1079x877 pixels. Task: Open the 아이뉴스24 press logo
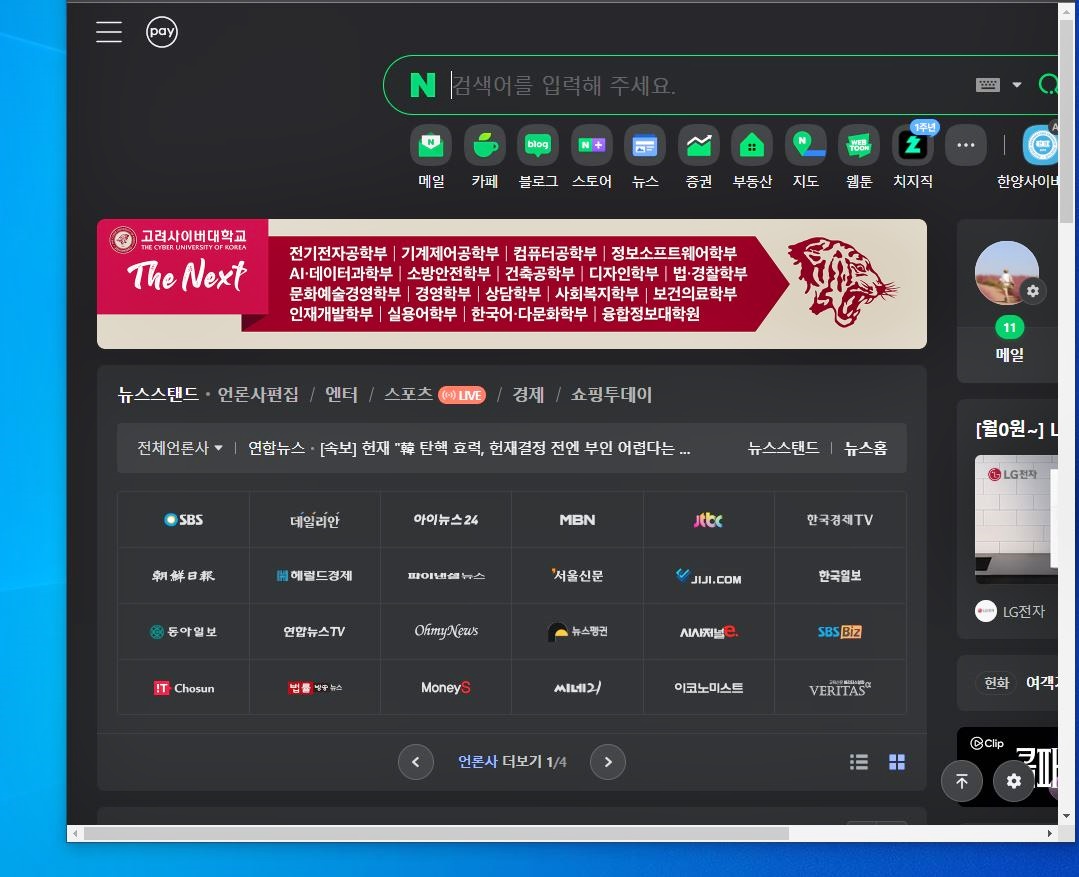point(446,520)
